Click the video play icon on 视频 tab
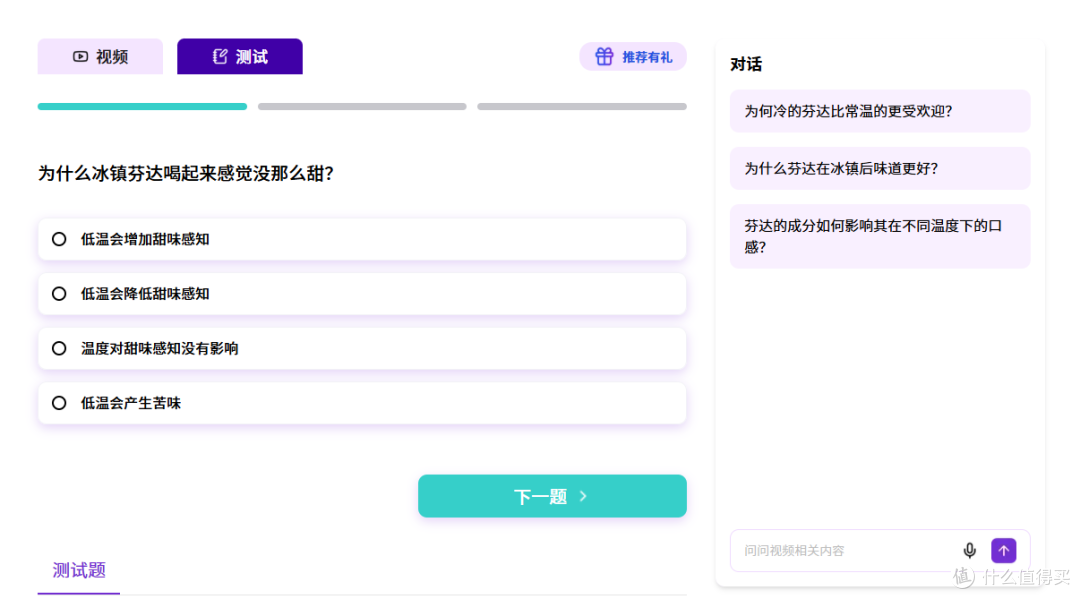This screenshot has height=599, width=1080. point(81,56)
